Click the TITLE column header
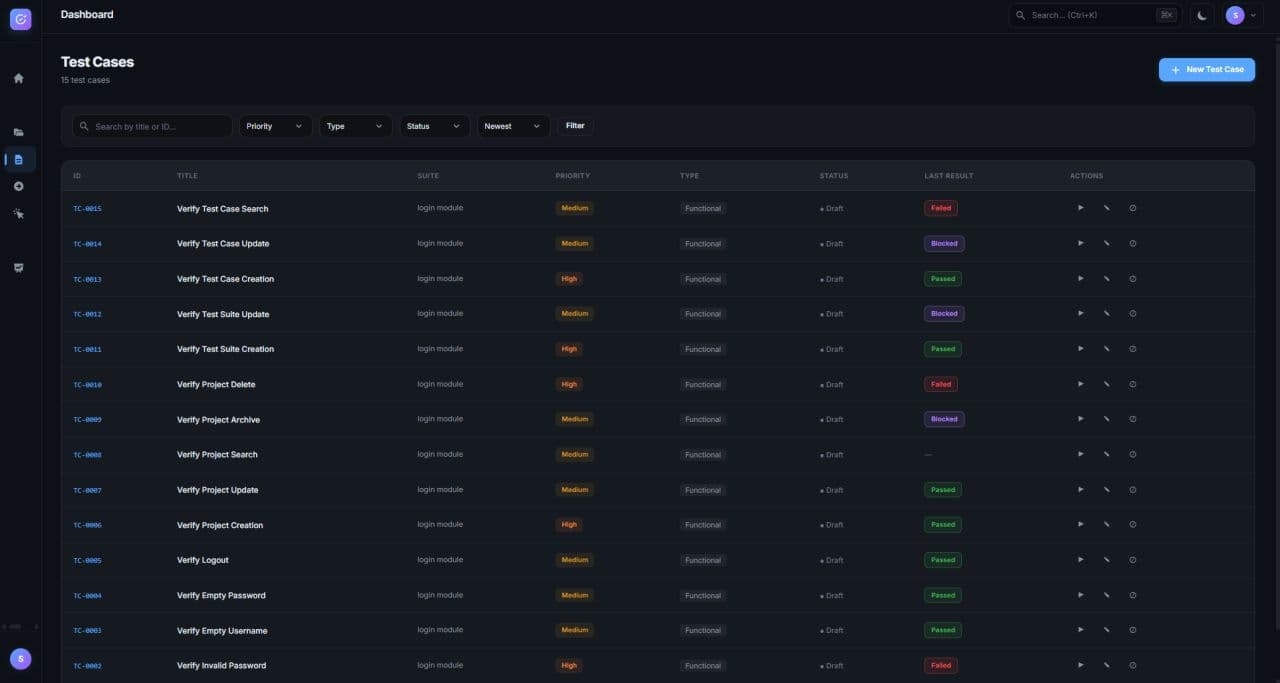This screenshot has height=683, width=1280. point(187,176)
